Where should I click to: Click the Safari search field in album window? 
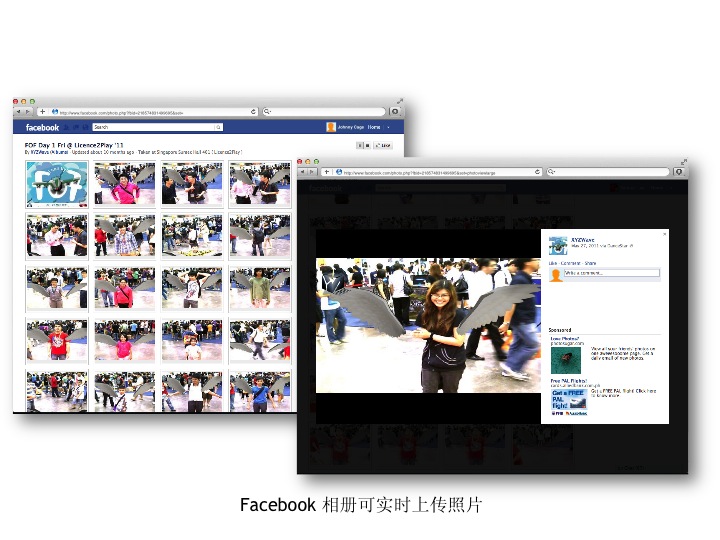click(x=324, y=112)
